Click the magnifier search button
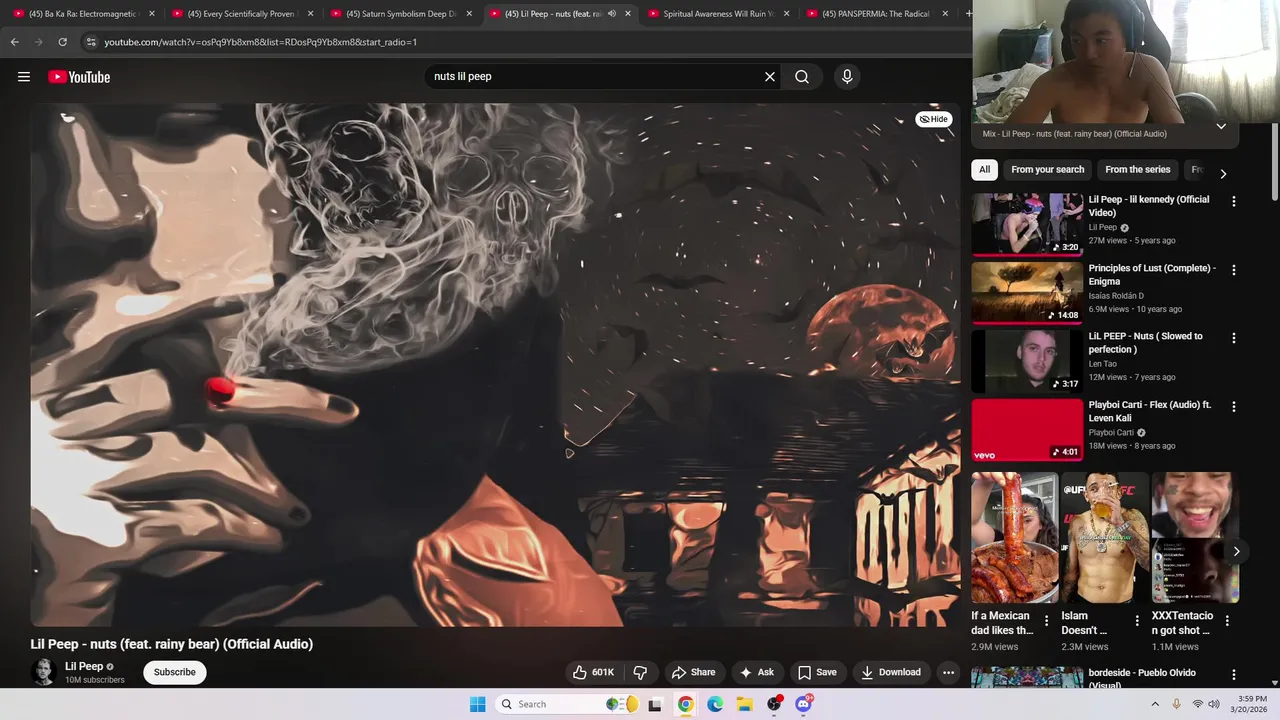Image resolution: width=1280 pixels, height=720 pixels. (802, 76)
